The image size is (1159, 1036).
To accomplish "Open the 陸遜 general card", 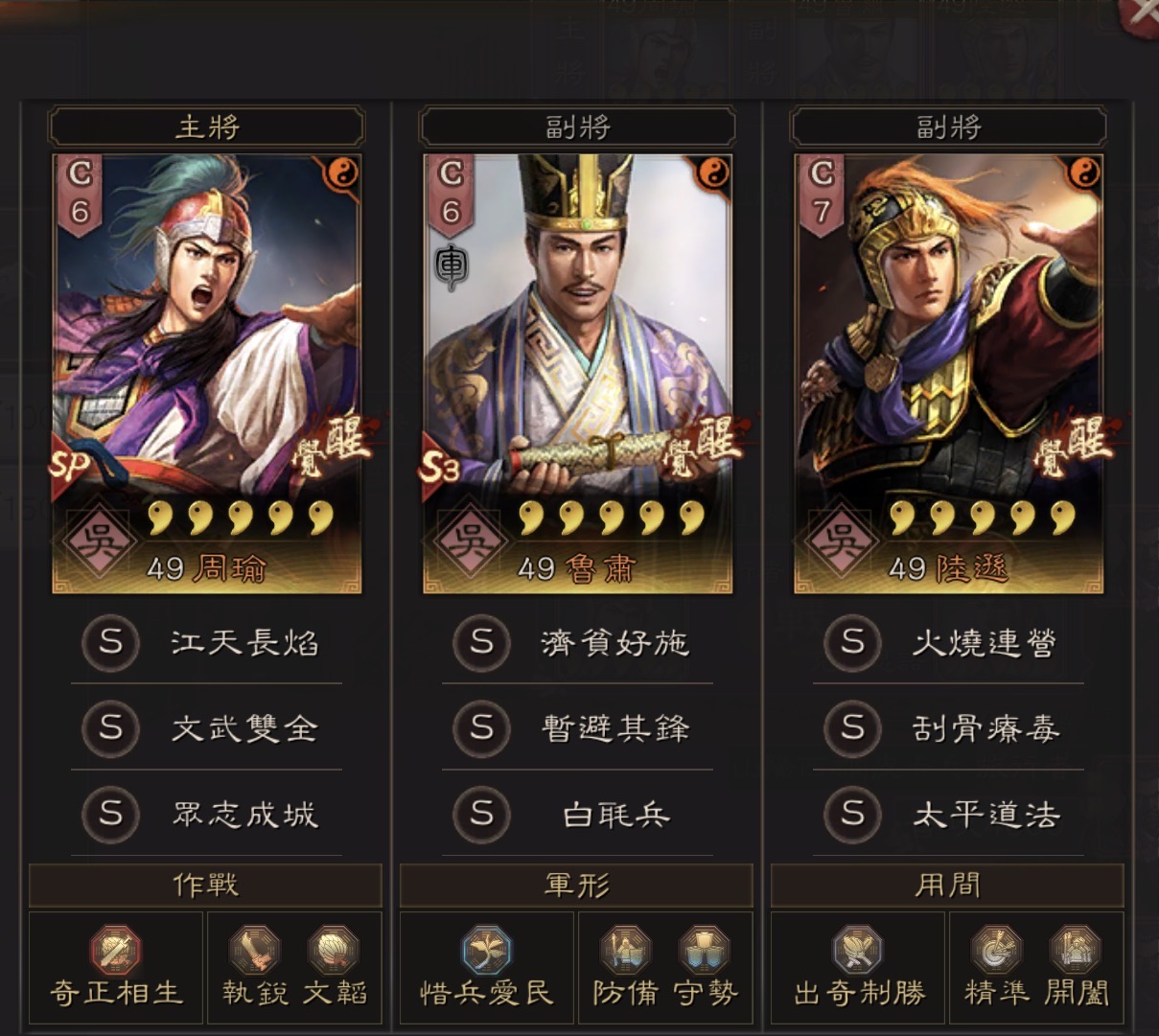I will click(x=948, y=374).
